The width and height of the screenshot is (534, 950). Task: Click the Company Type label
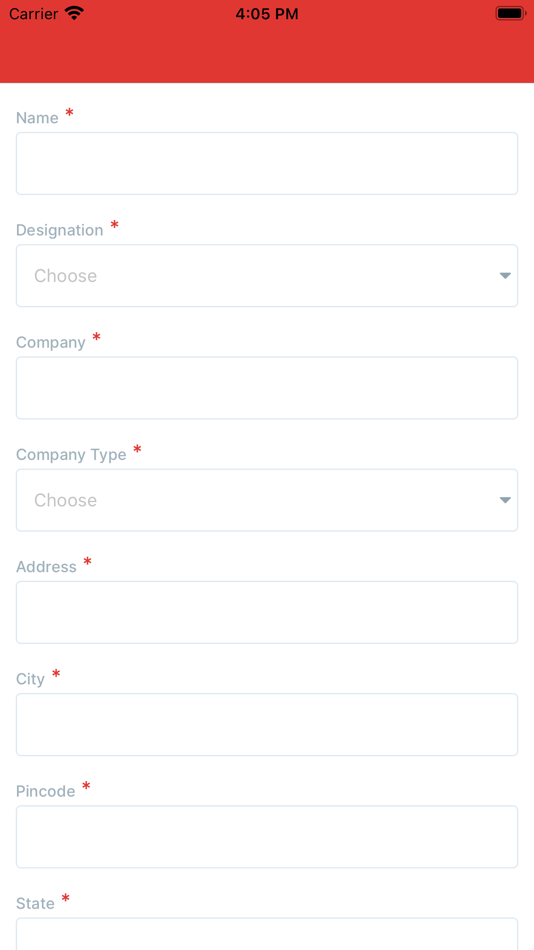pyautogui.click(x=71, y=454)
